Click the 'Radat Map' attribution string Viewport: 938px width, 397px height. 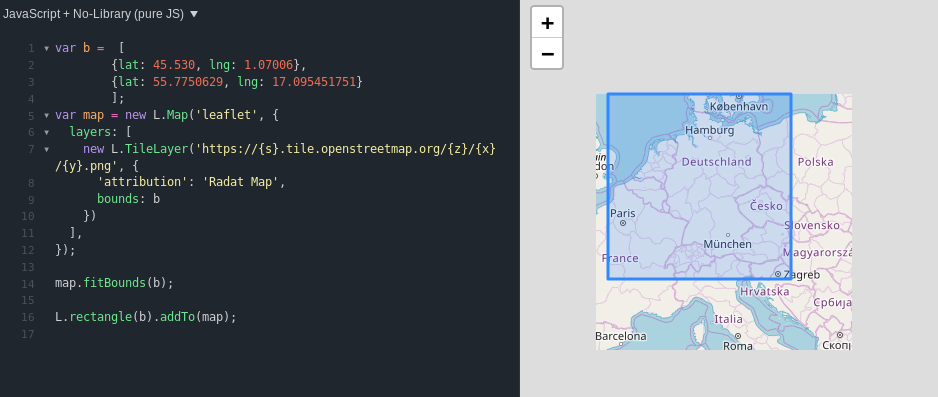click(240, 182)
